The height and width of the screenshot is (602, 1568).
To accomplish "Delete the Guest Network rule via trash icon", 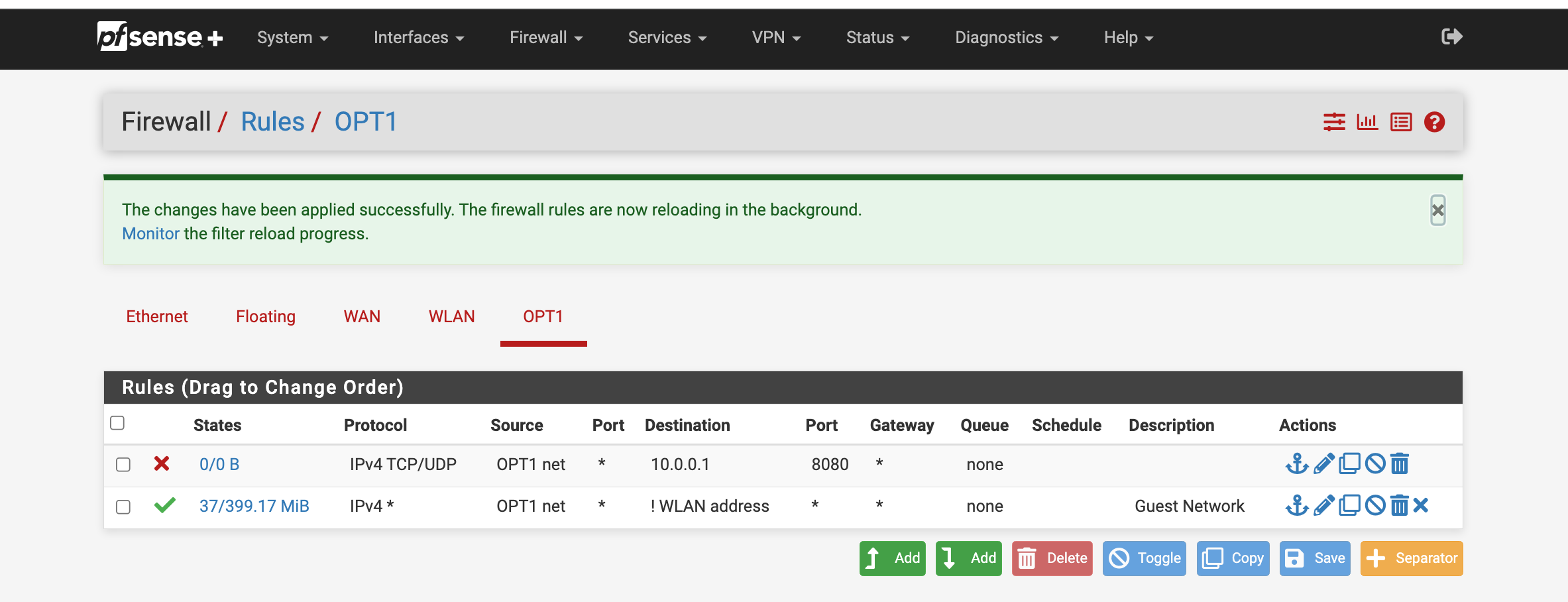I will coord(1399,506).
